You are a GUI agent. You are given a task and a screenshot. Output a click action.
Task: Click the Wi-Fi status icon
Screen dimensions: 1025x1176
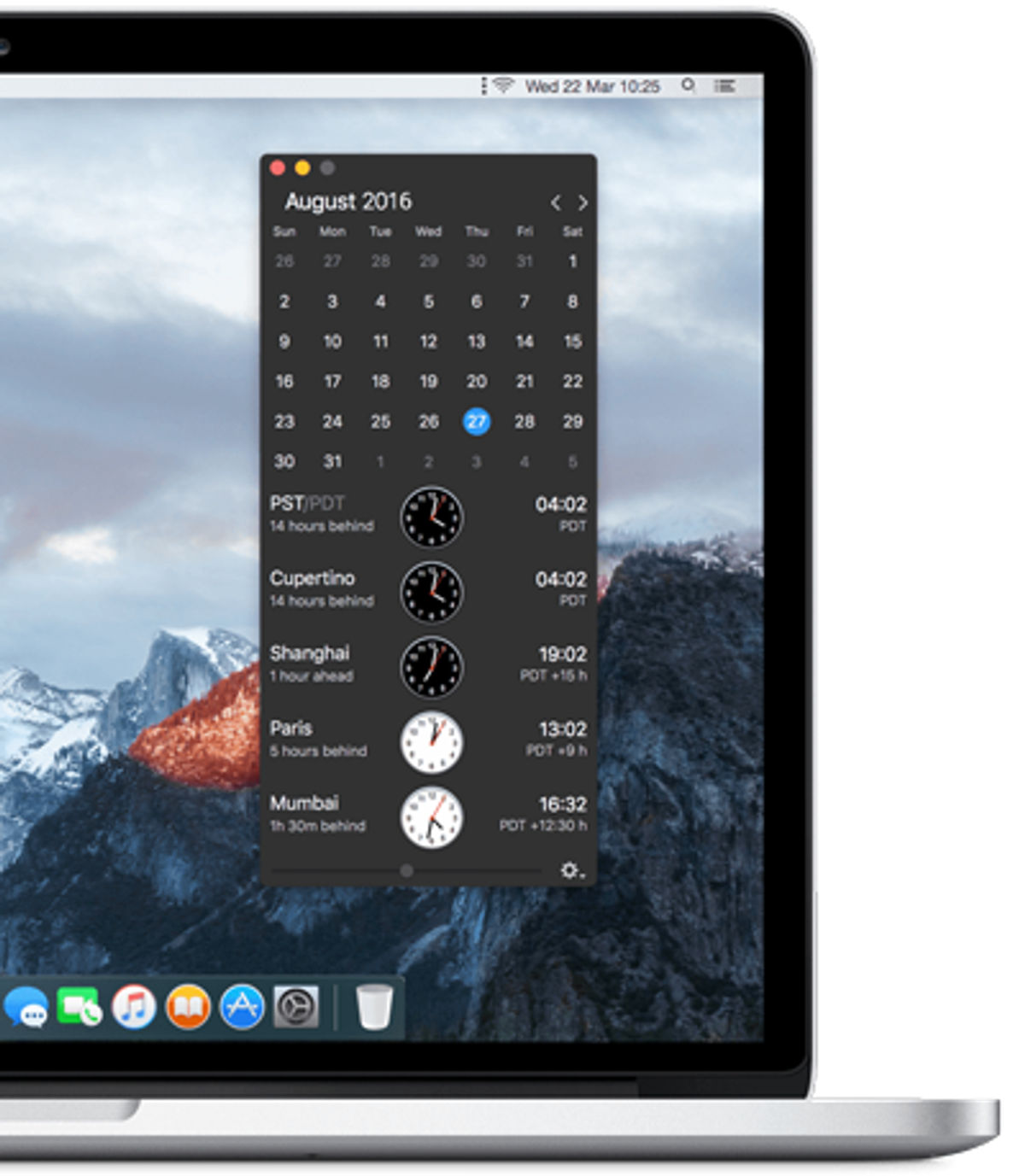[503, 85]
